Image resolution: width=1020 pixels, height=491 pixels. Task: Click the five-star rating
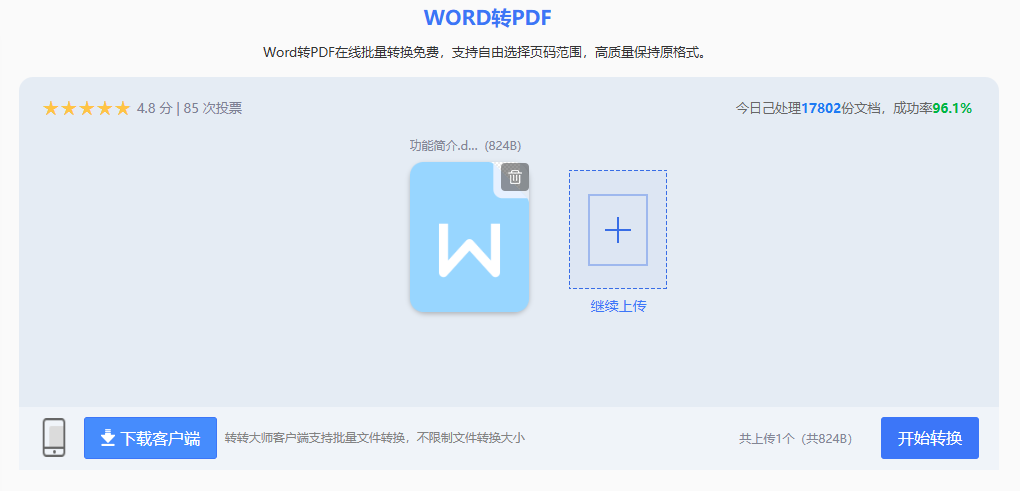[87, 109]
